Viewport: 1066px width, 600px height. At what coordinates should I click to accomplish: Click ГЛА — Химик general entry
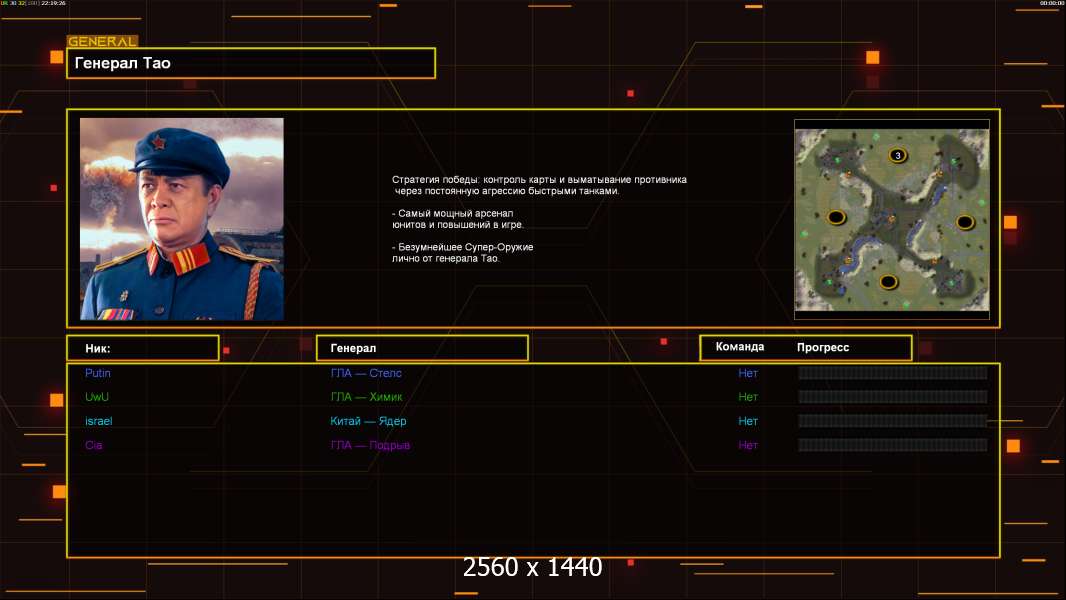(366, 397)
